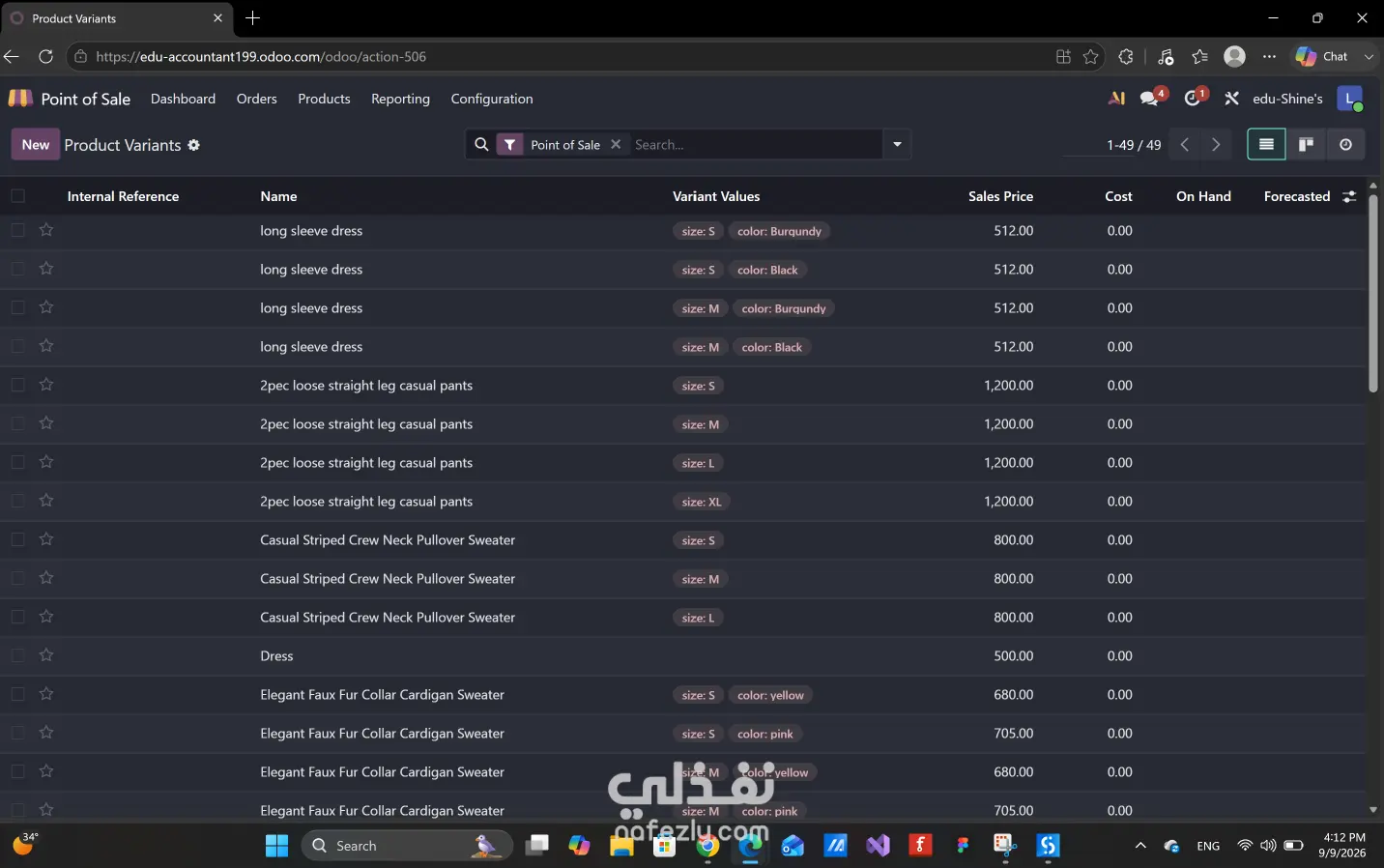Create a New product variant

pos(36,145)
